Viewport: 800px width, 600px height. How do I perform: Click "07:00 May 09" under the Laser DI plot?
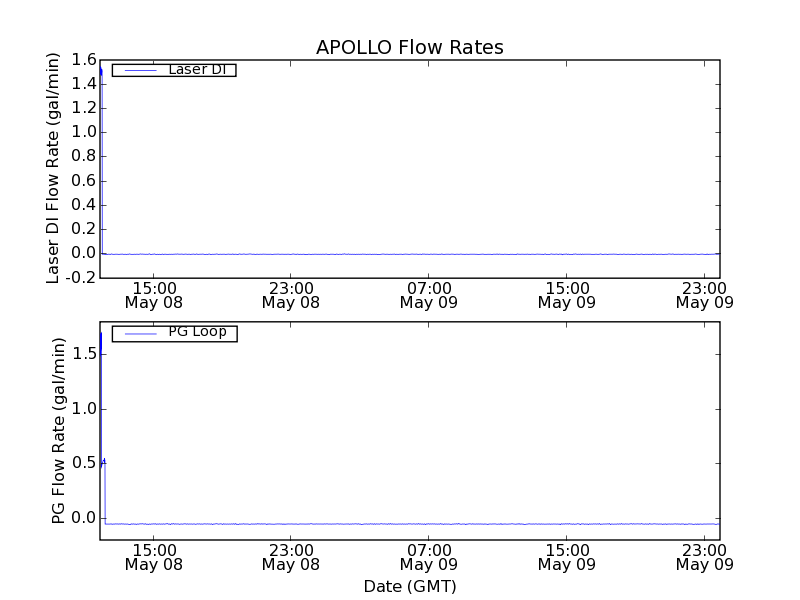pyautogui.click(x=429, y=295)
